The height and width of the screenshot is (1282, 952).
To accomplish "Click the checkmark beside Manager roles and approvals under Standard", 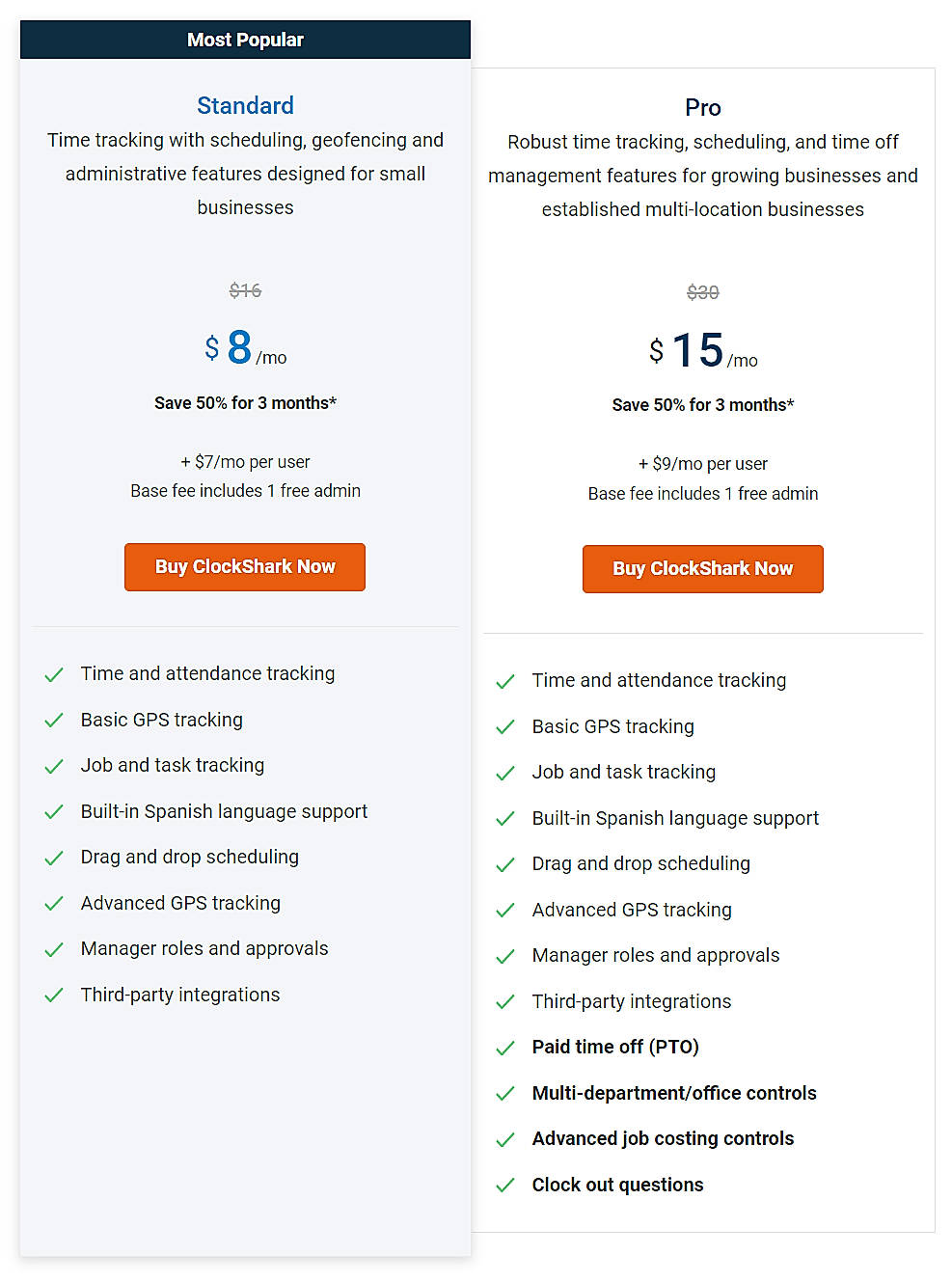I will click(54, 948).
